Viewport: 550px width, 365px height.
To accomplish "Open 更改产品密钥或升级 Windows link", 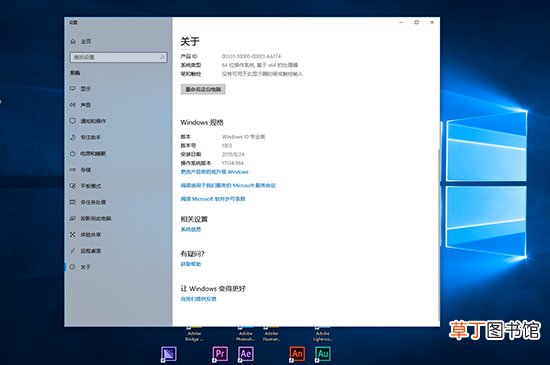I will point(214,172).
